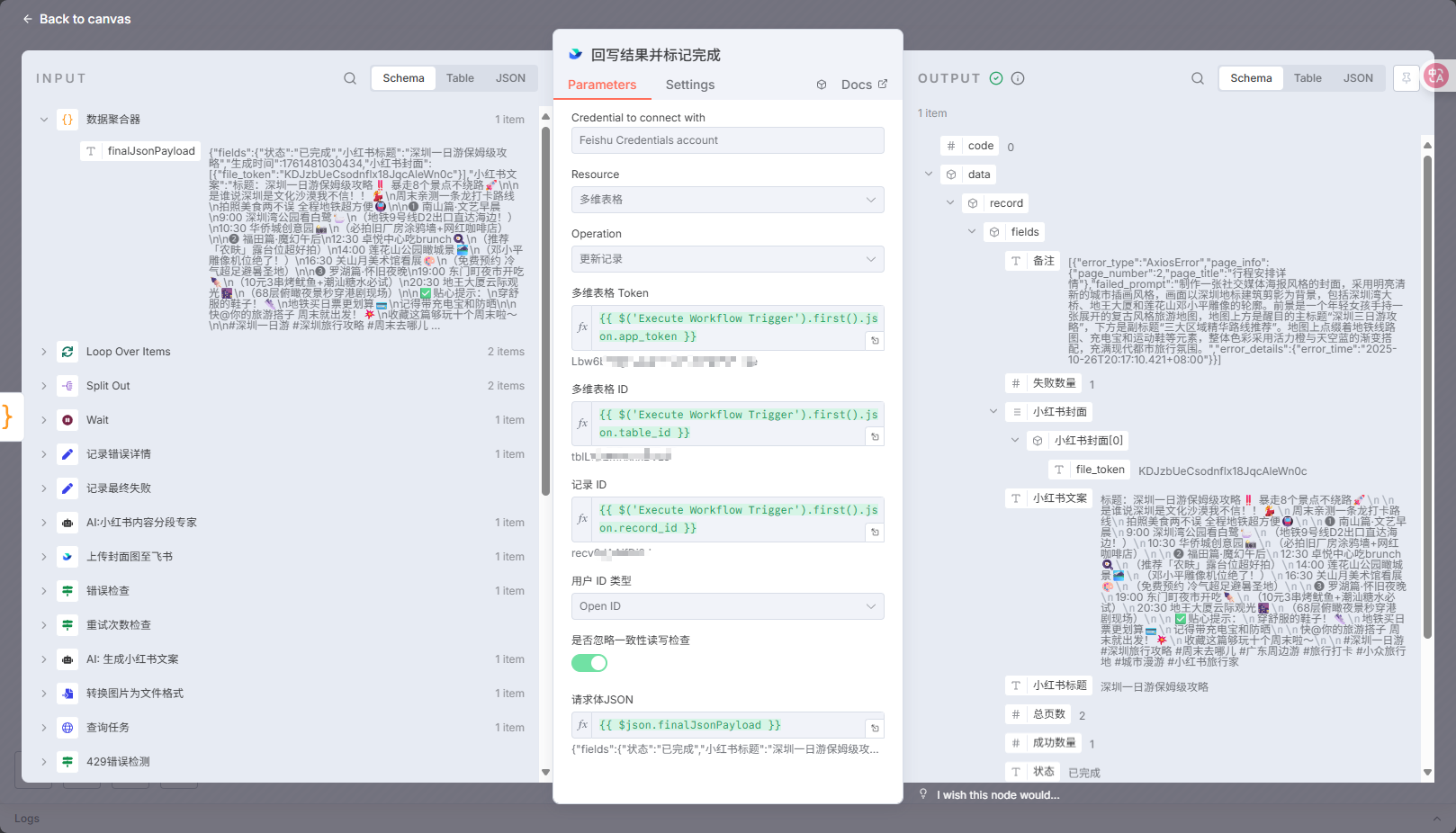Click the Feishu Credentials account field
This screenshot has width=1456, height=833.
click(x=727, y=140)
